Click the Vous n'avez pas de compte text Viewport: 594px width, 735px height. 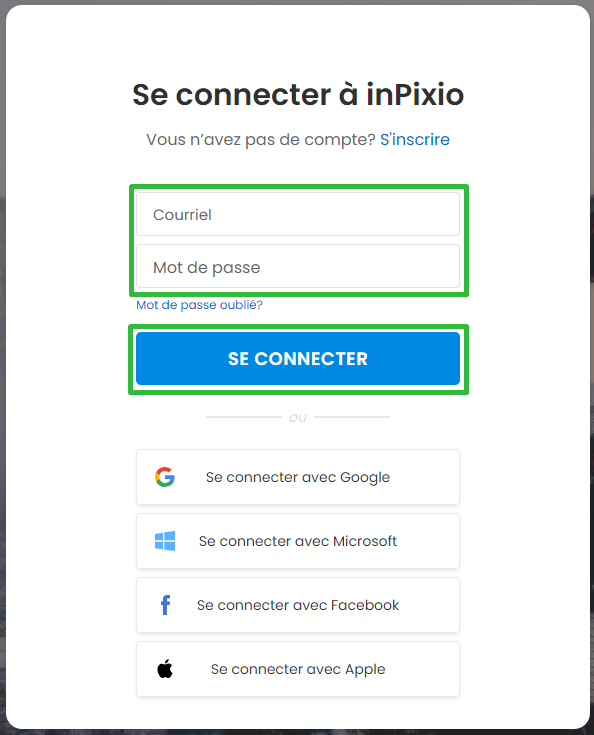pos(261,139)
